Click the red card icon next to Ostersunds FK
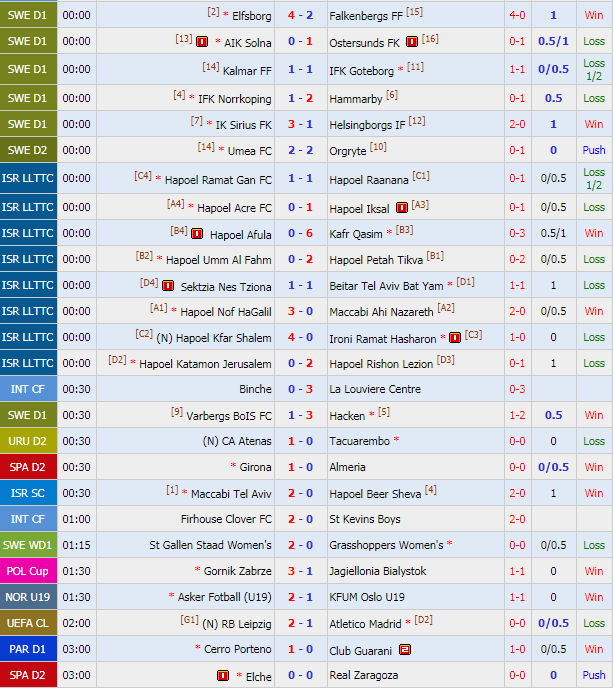 pos(411,42)
